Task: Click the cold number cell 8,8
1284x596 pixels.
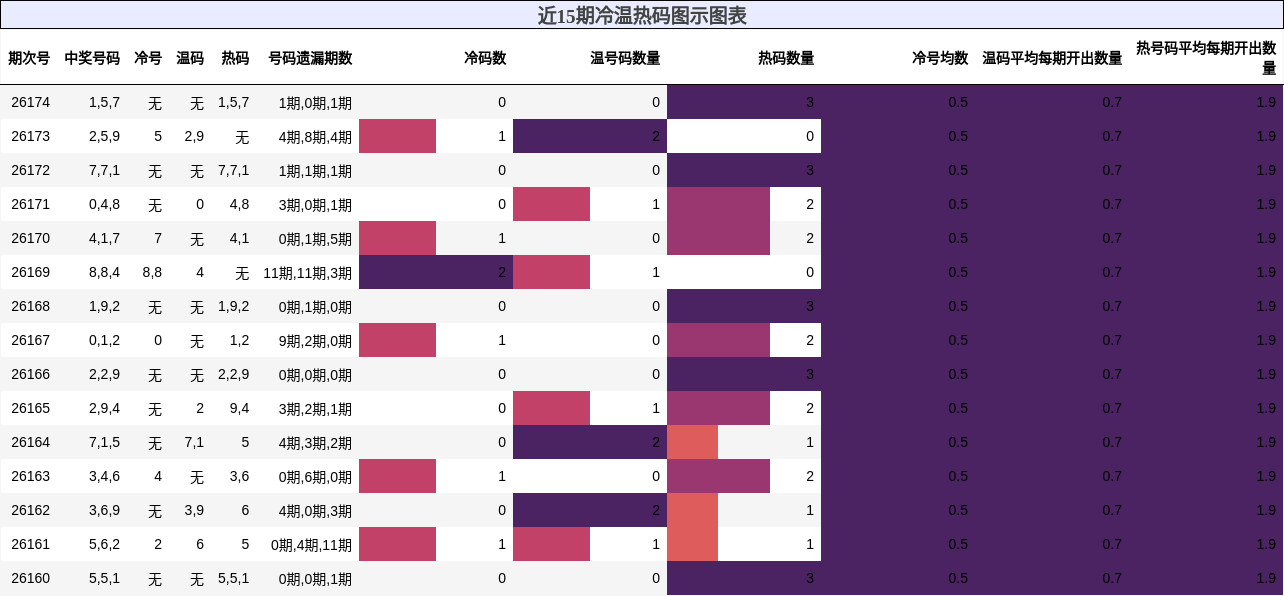Action: (x=152, y=272)
